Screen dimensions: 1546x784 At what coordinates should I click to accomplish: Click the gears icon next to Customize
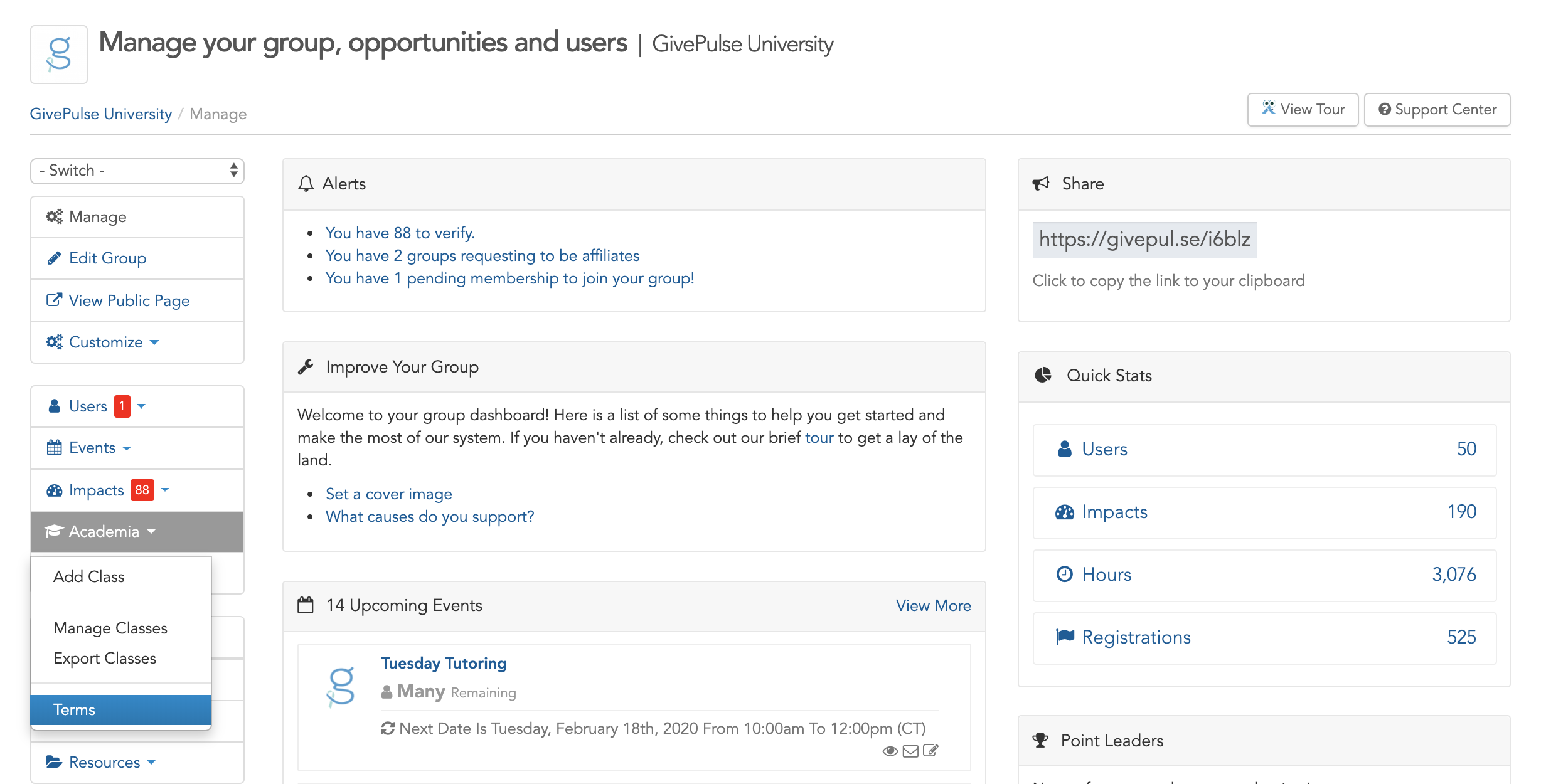tap(55, 342)
